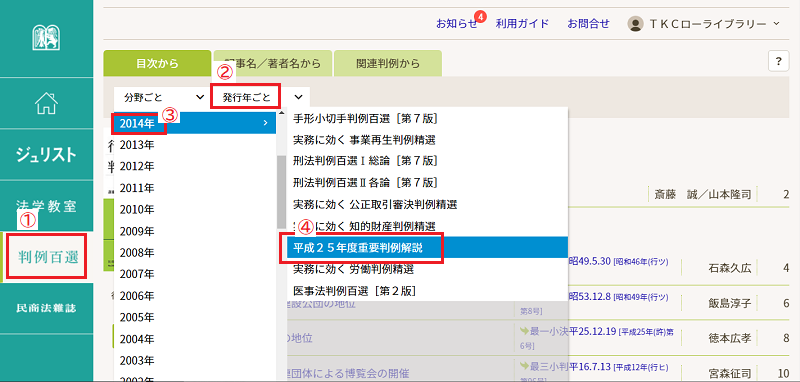Image resolution: width=800 pixels, height=382 pixels.
Task: Switch to the 目次から tab
Action: click(x=157, y=64)
